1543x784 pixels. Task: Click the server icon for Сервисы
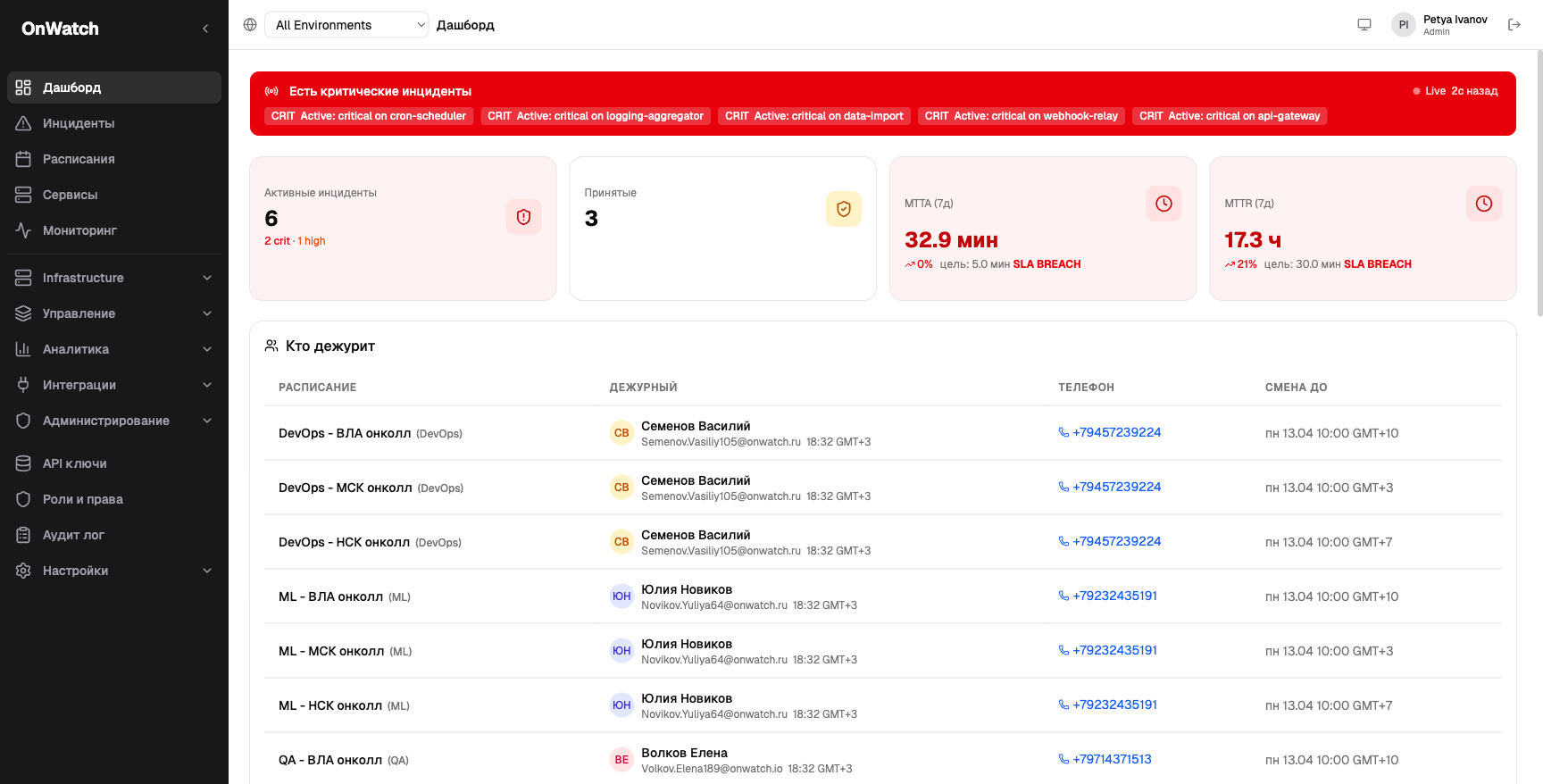coord(23,195)
